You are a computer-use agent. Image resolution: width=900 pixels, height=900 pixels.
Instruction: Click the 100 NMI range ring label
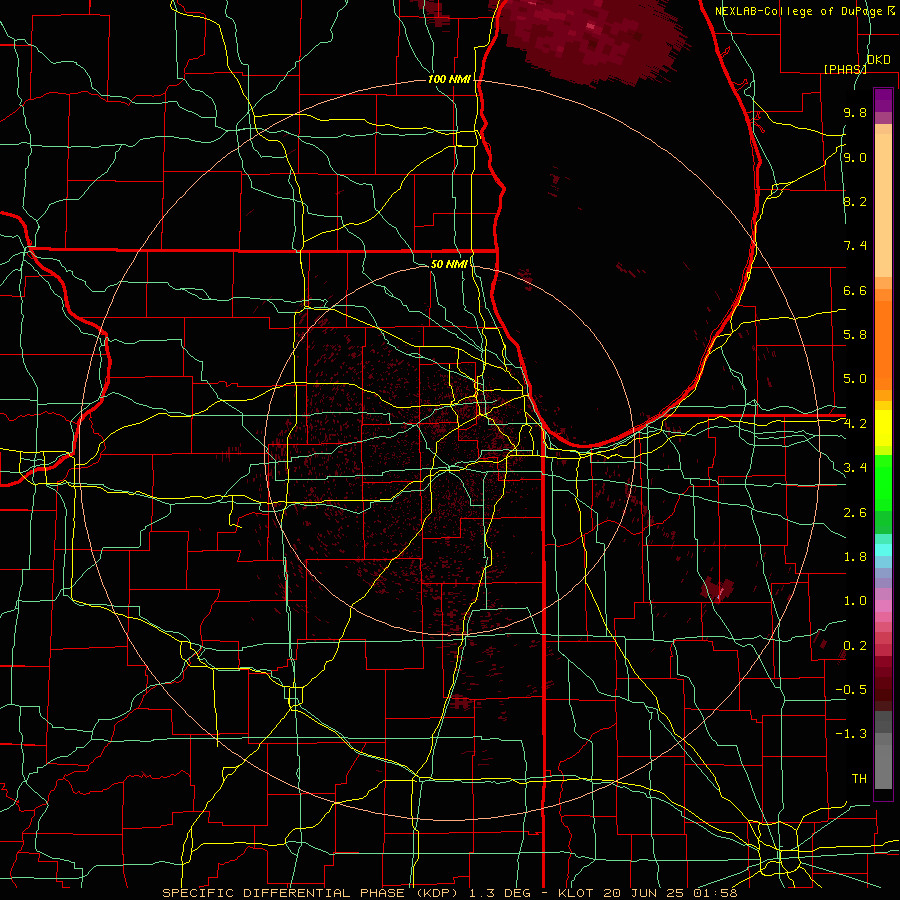449,79
